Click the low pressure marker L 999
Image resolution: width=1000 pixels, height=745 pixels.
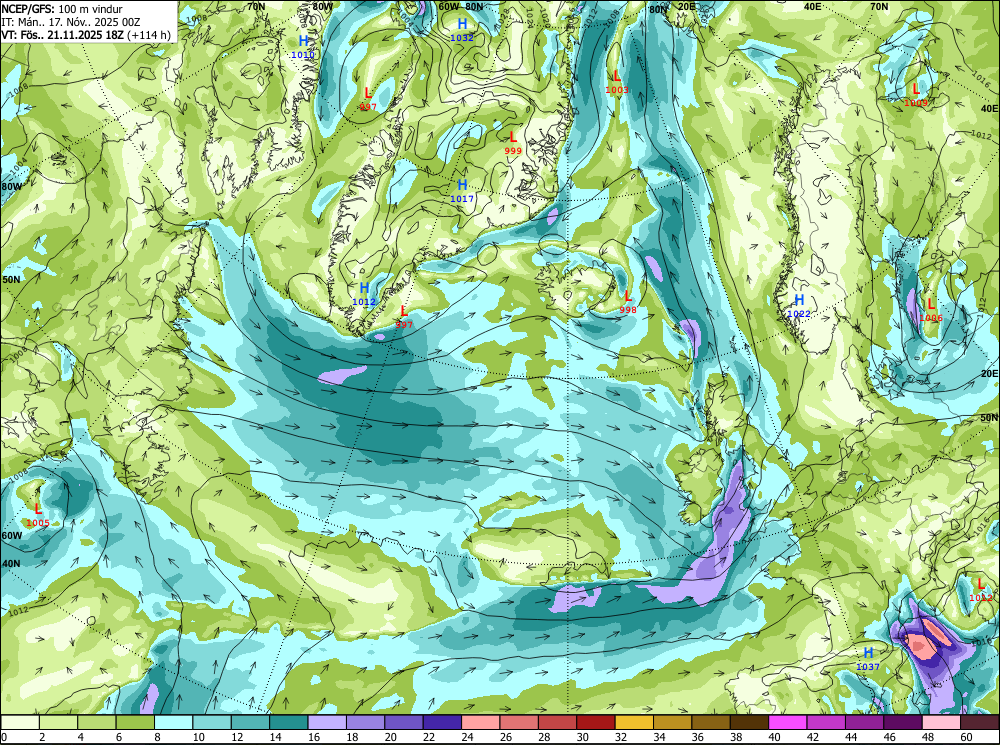[513, 142]
